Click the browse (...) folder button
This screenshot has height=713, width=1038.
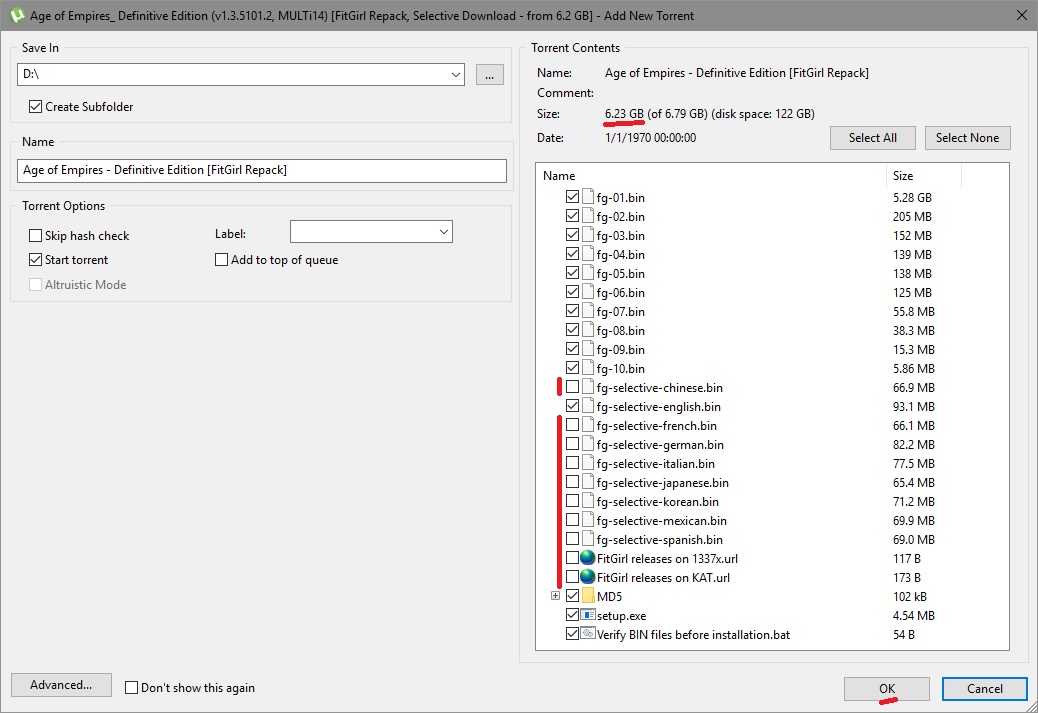click(x=489, y=75)
